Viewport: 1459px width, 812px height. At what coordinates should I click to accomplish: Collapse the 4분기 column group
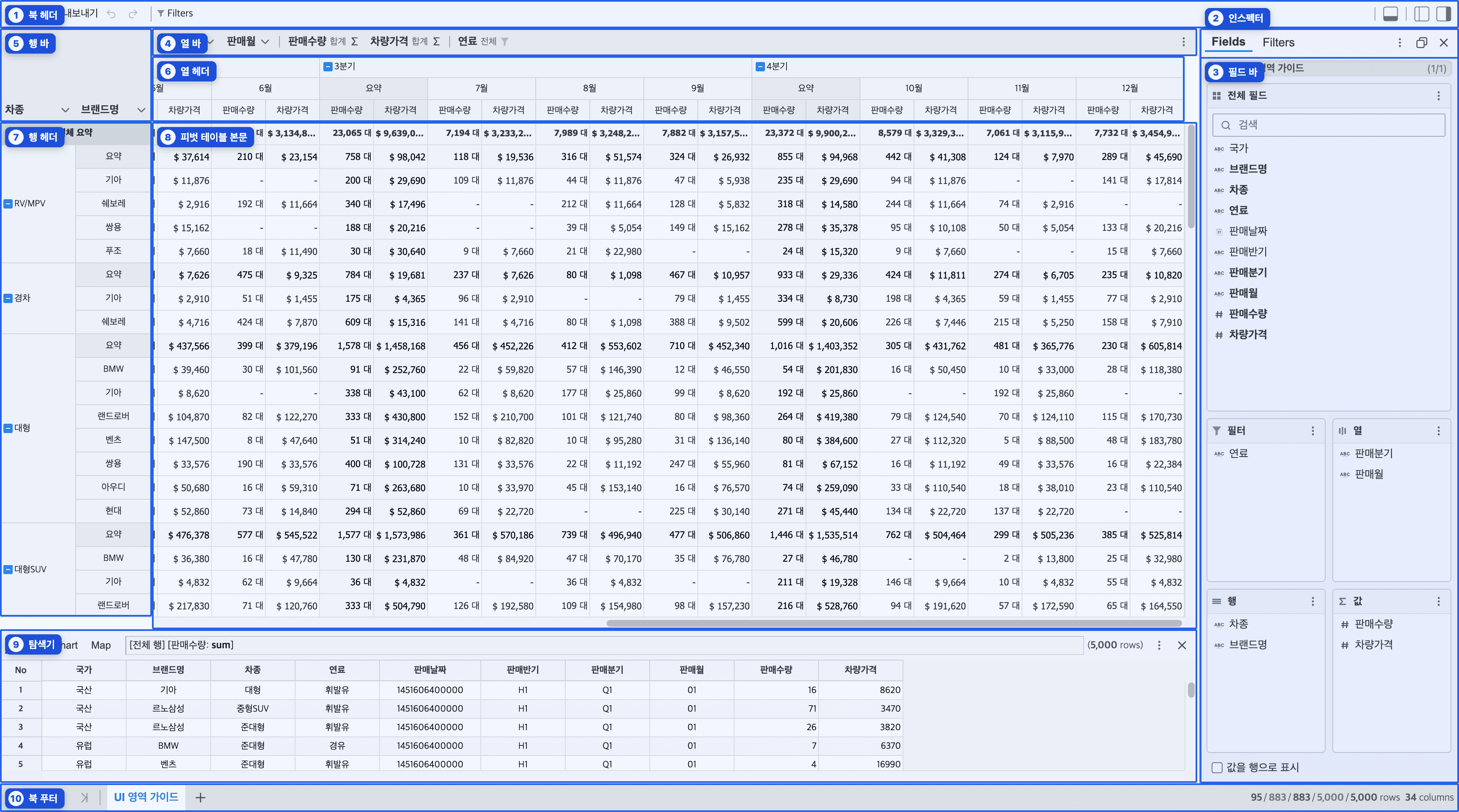point(760,66)
